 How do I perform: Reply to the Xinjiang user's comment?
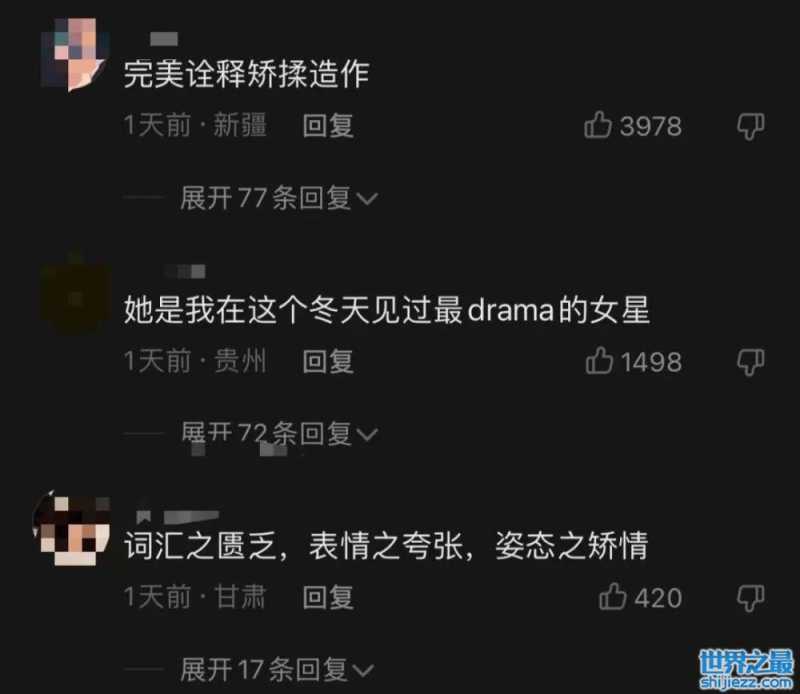(328, 126)
